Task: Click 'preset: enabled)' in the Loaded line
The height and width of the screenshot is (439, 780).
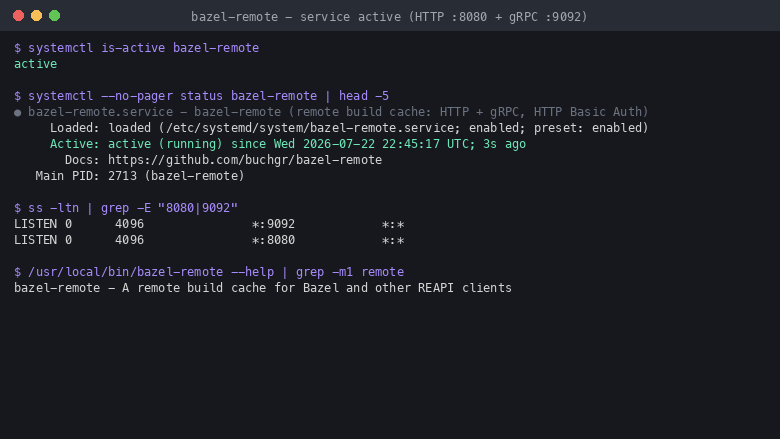Action: tap(591, 128)
